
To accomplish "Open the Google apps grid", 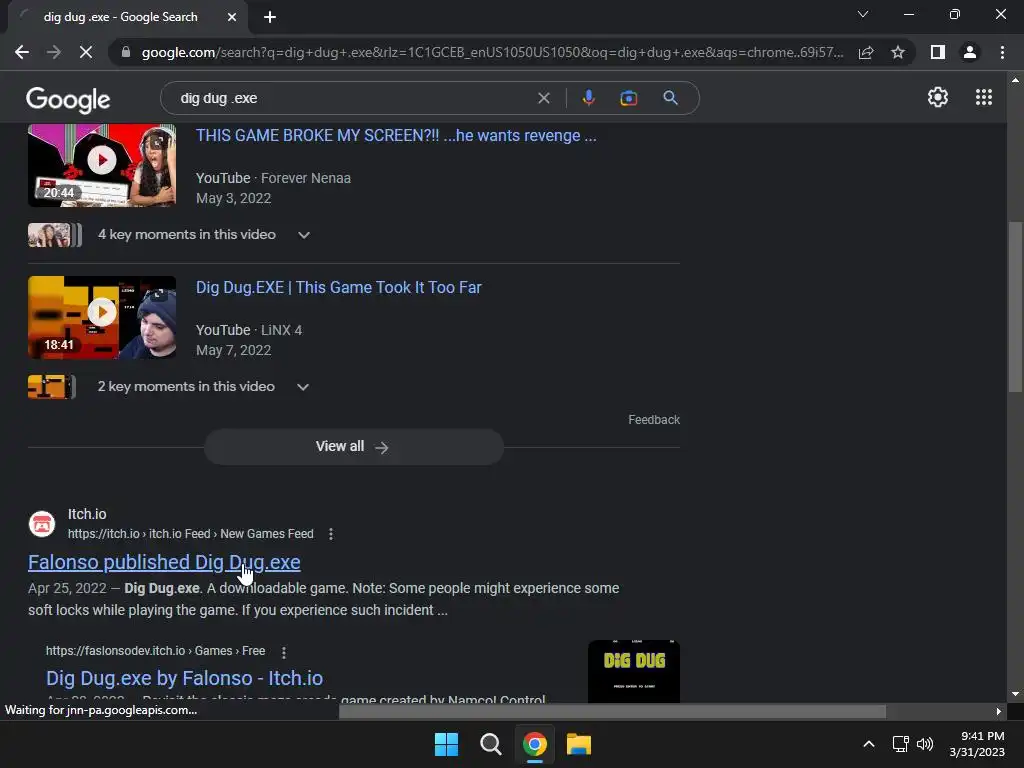I will [984, 97].
